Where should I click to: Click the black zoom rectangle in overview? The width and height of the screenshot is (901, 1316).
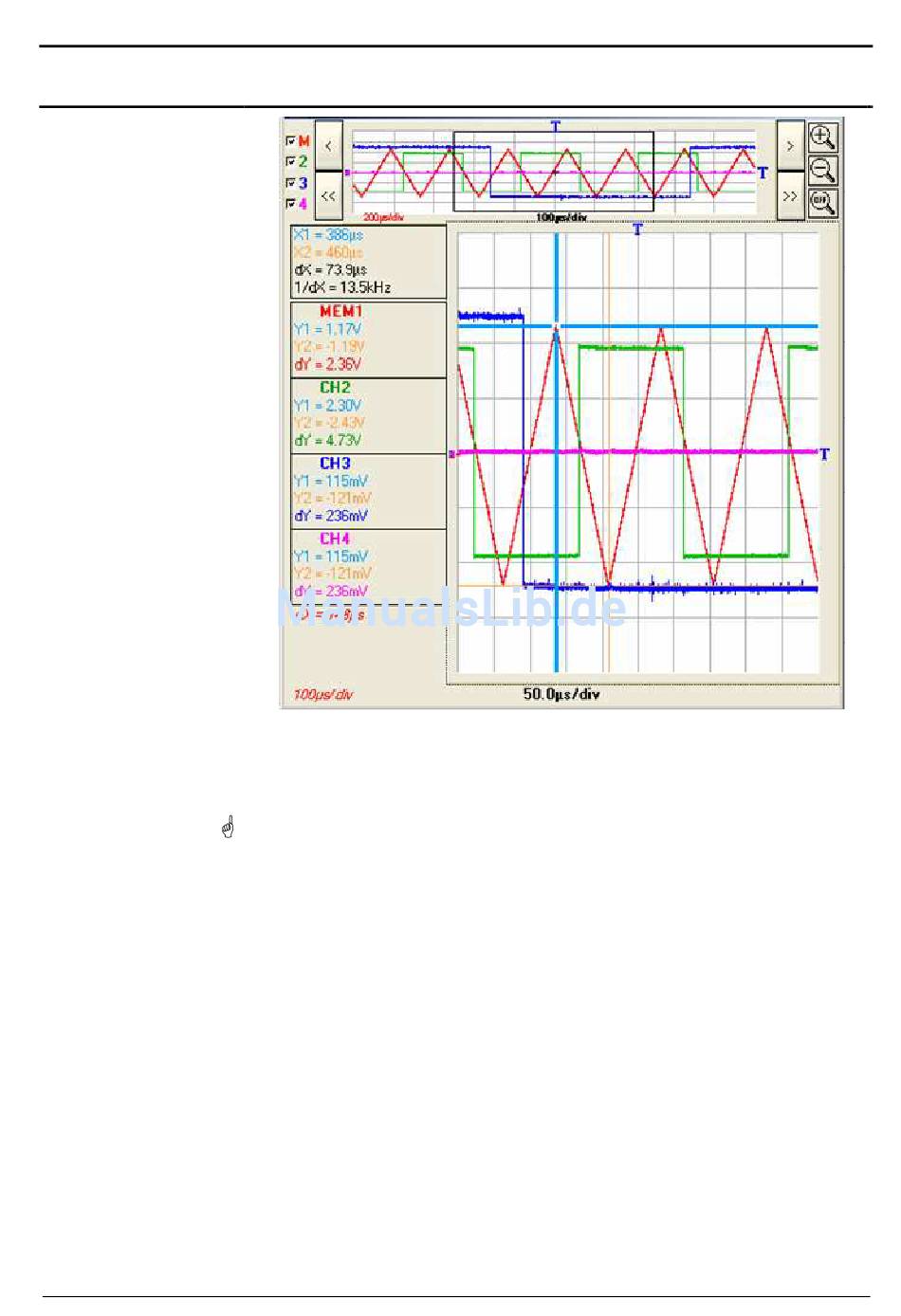click(x=553, y=172)
